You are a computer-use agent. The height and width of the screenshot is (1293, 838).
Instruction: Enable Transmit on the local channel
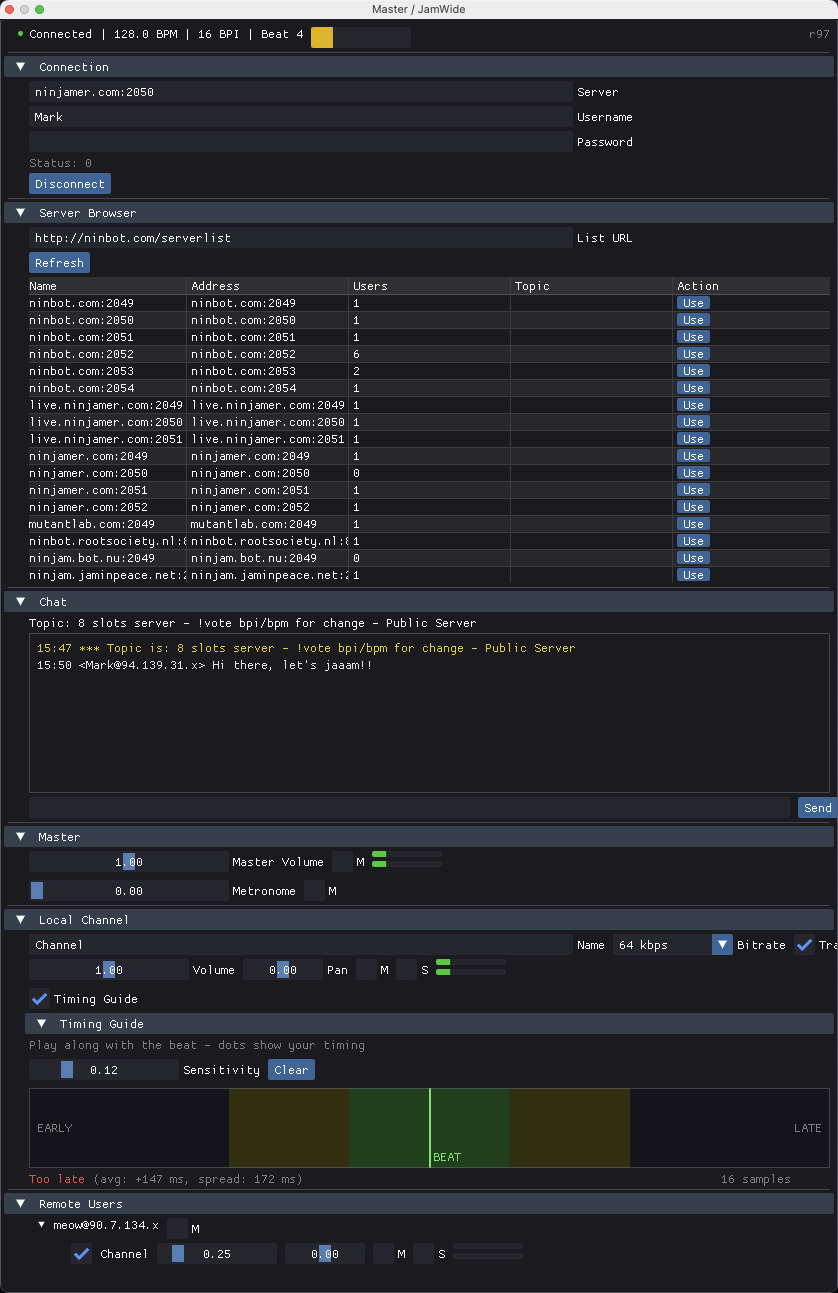[x=805, y=944]
